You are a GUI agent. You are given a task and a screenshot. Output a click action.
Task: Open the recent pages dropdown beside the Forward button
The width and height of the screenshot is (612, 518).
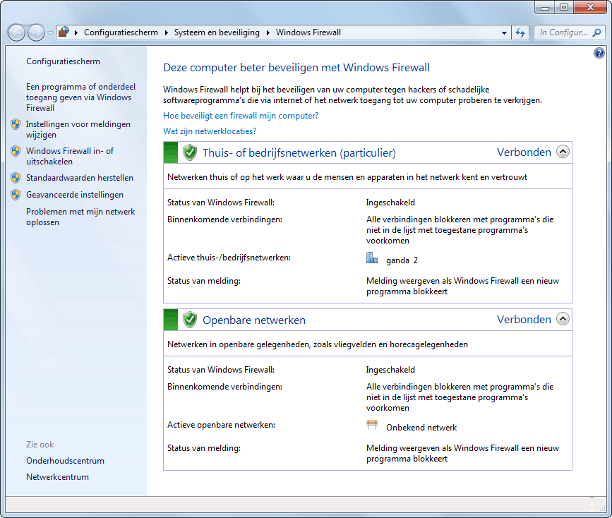point(50,33)
